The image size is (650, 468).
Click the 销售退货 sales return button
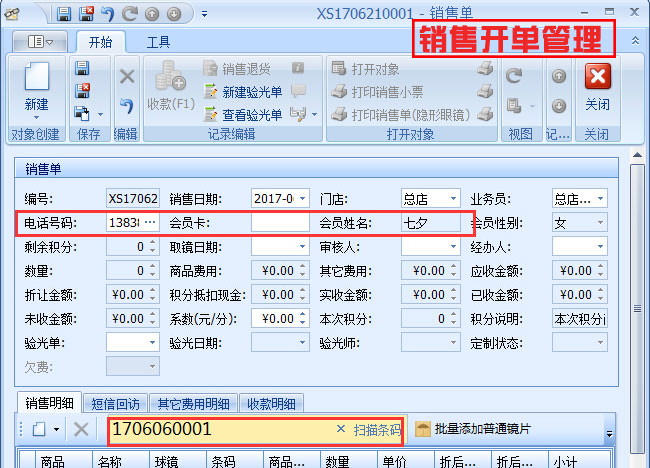coord(237,68)
